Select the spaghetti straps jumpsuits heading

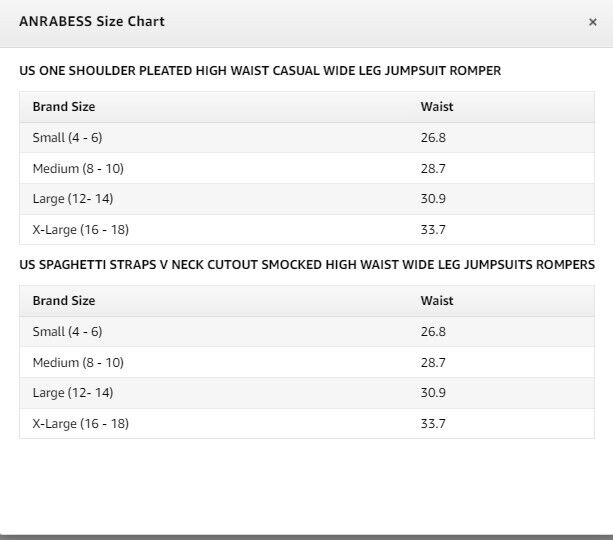coord(307,265)
